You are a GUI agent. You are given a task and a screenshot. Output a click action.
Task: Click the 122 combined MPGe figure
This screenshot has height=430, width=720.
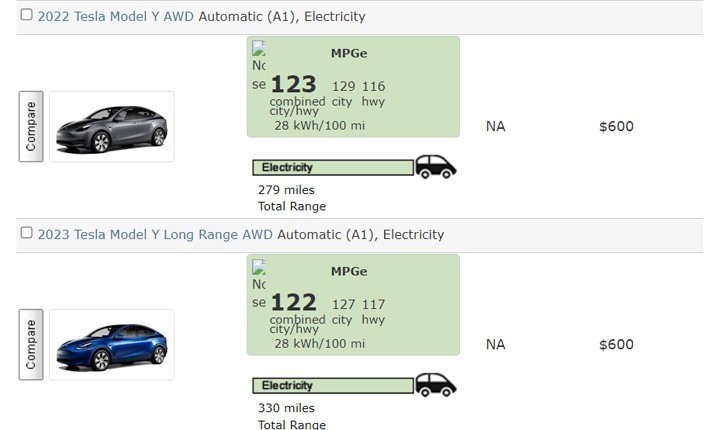pyautogui.click(x=294, y=303)
